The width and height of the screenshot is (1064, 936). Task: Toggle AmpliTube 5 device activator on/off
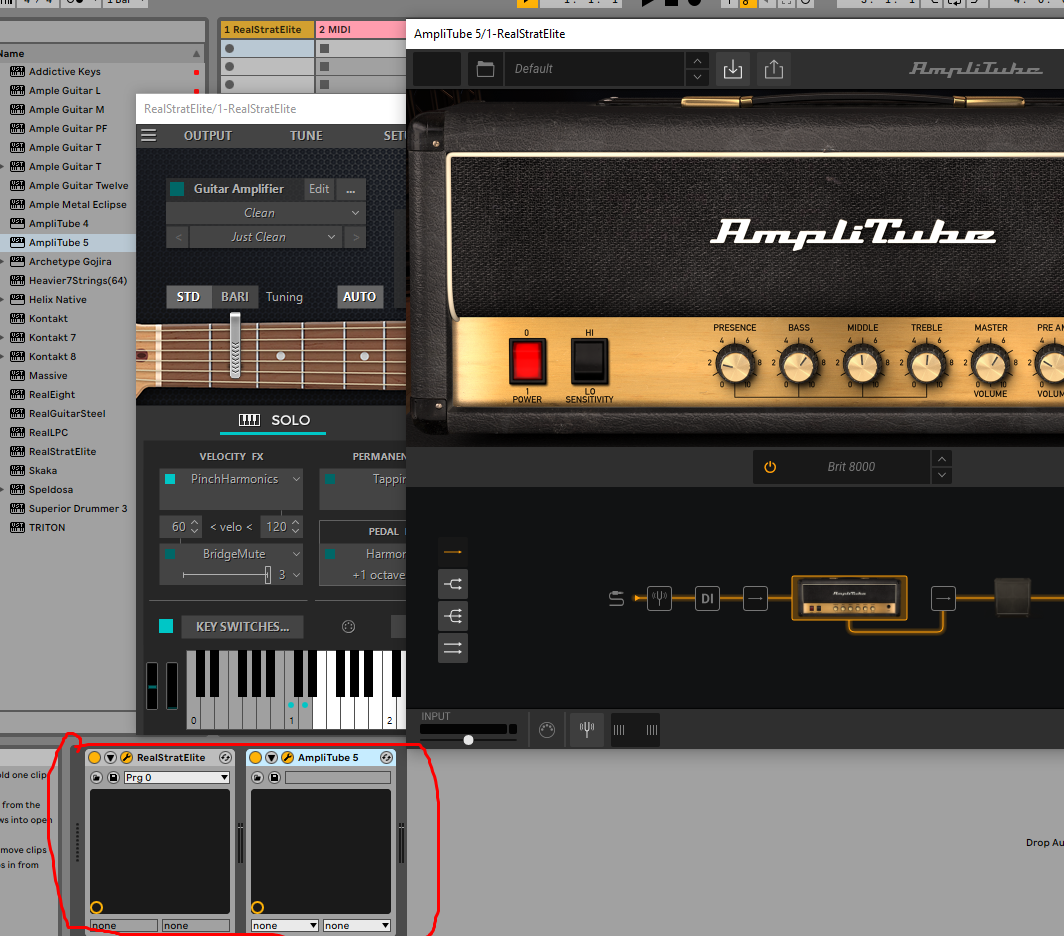(x=255, y=757)
